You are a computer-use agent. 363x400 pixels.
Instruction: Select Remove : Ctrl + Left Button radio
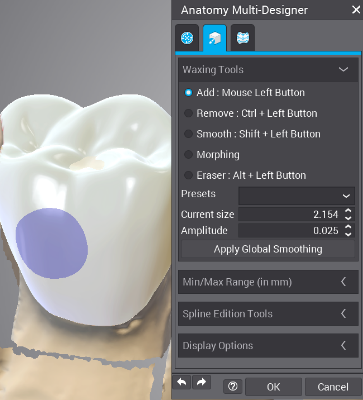pyautogui.click(x=188, y=113)
